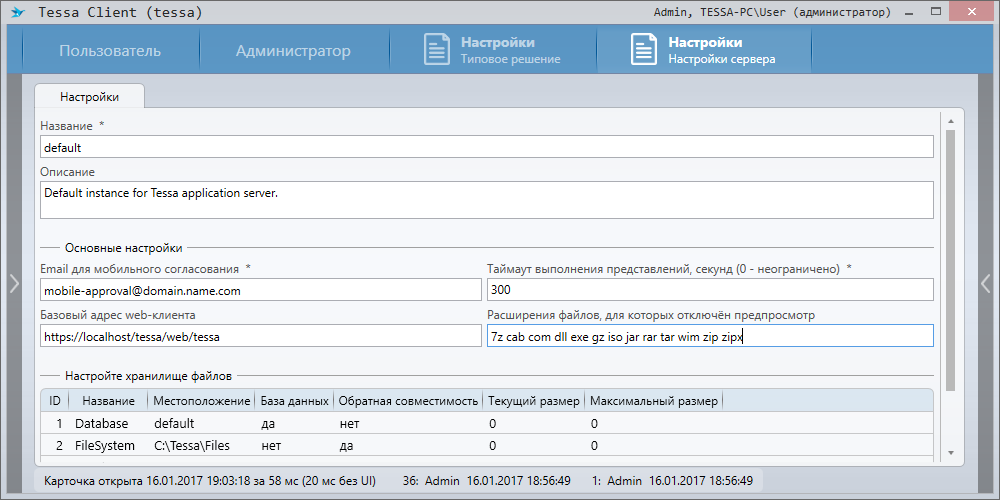Viewport: 1000px width, 500px height.
Task: Click the C:\Tessa\Files location cell
Action: [192, 446]
